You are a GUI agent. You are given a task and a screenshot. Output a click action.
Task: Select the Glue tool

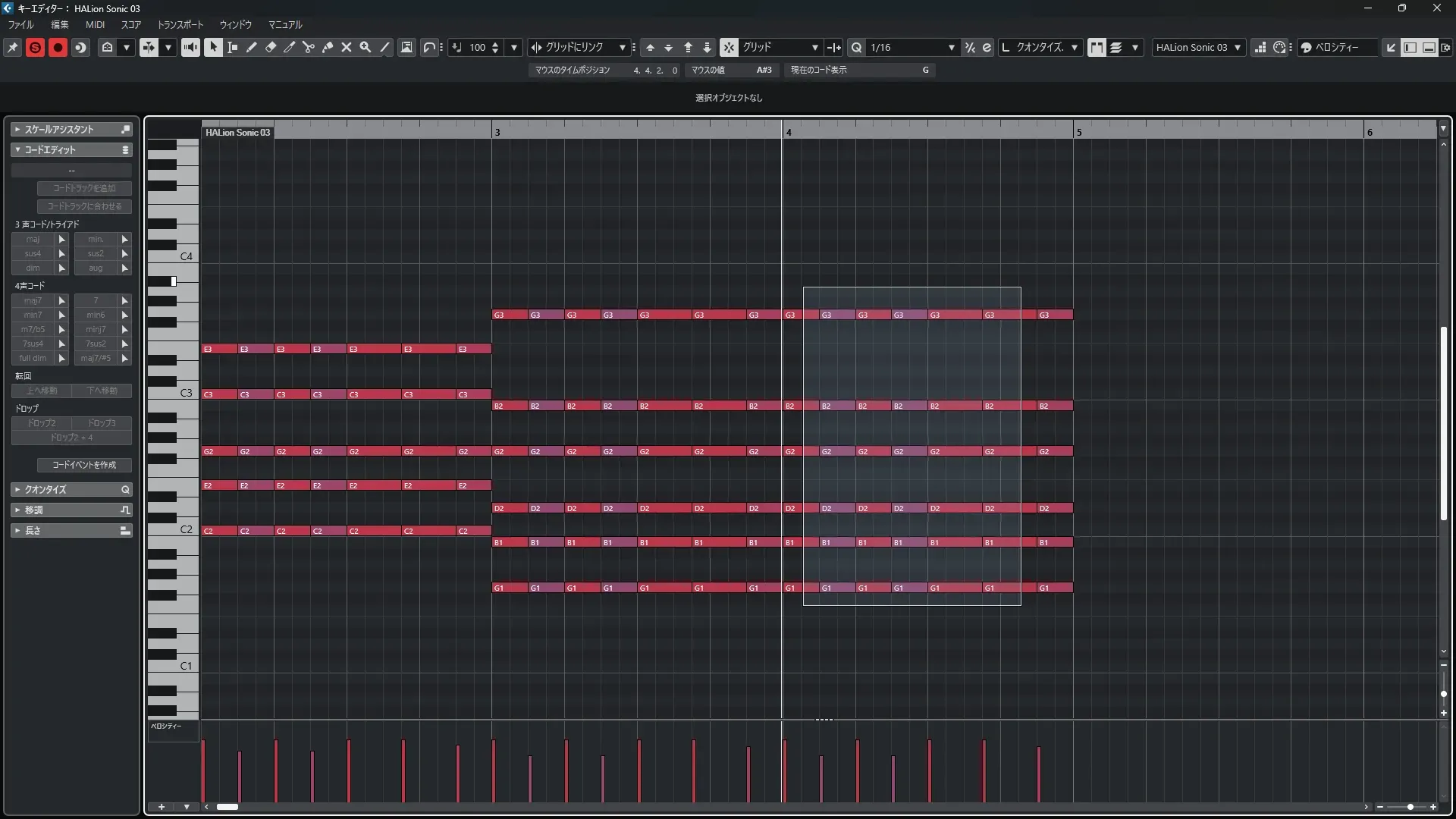click(x=328, y=47)
